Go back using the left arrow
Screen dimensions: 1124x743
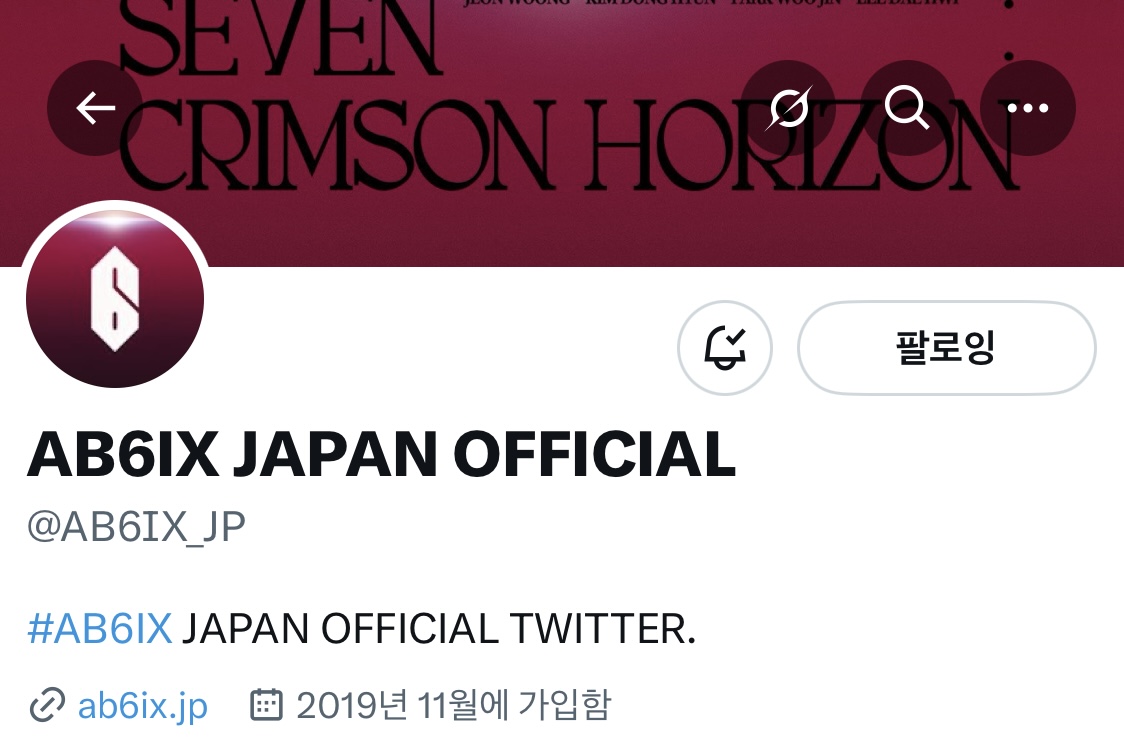point(95,108)
